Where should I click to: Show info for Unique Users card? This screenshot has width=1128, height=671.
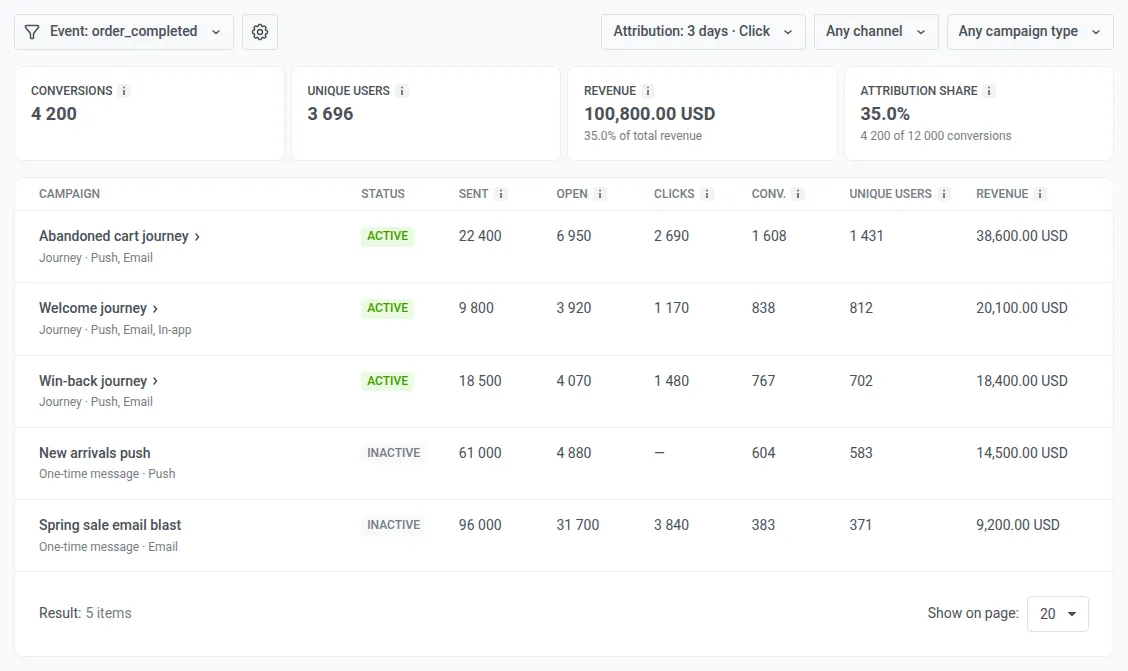(x=402, y=91)
